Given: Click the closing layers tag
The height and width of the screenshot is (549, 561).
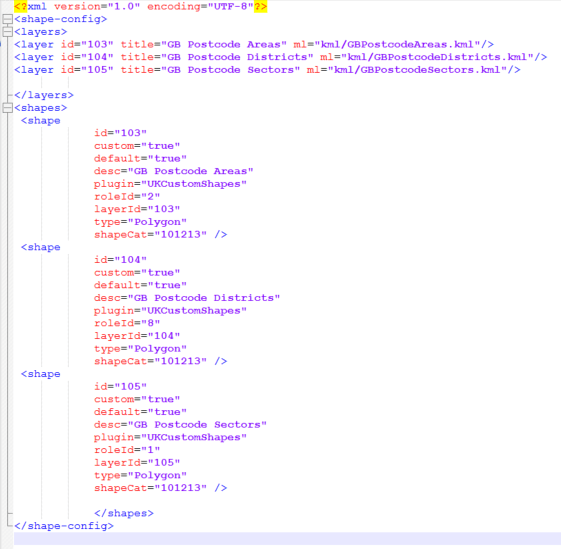Looking at the screenshot, I should 44,95.
